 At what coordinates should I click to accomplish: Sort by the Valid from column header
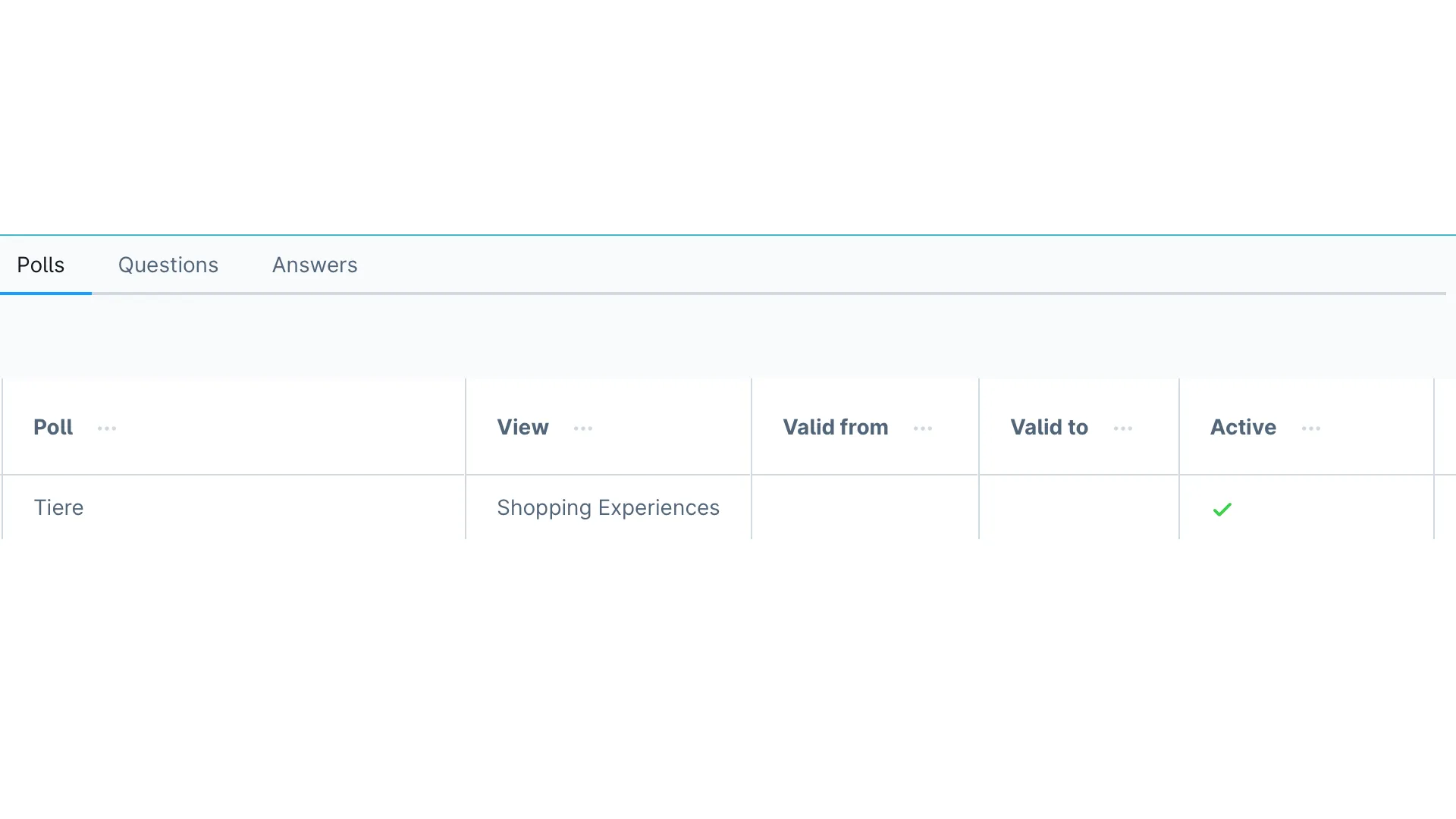(x=836, y=427)
